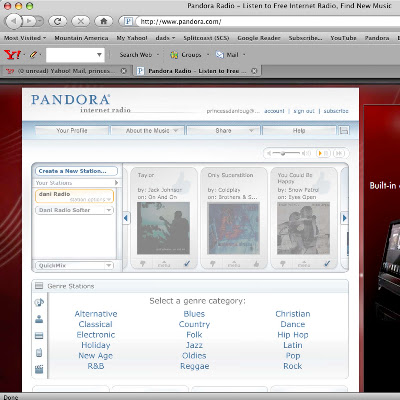Open Most Visited bookmarks menu

[25, 38]
